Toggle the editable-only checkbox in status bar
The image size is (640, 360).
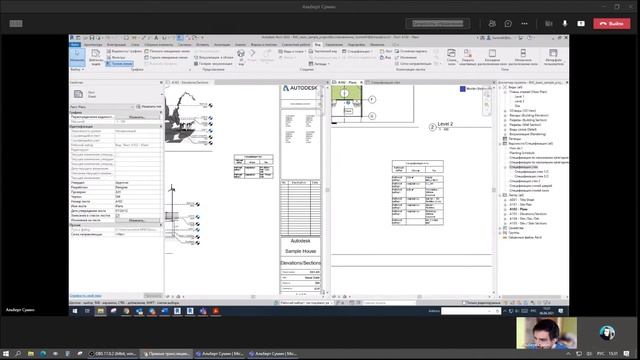pos(464,303)
